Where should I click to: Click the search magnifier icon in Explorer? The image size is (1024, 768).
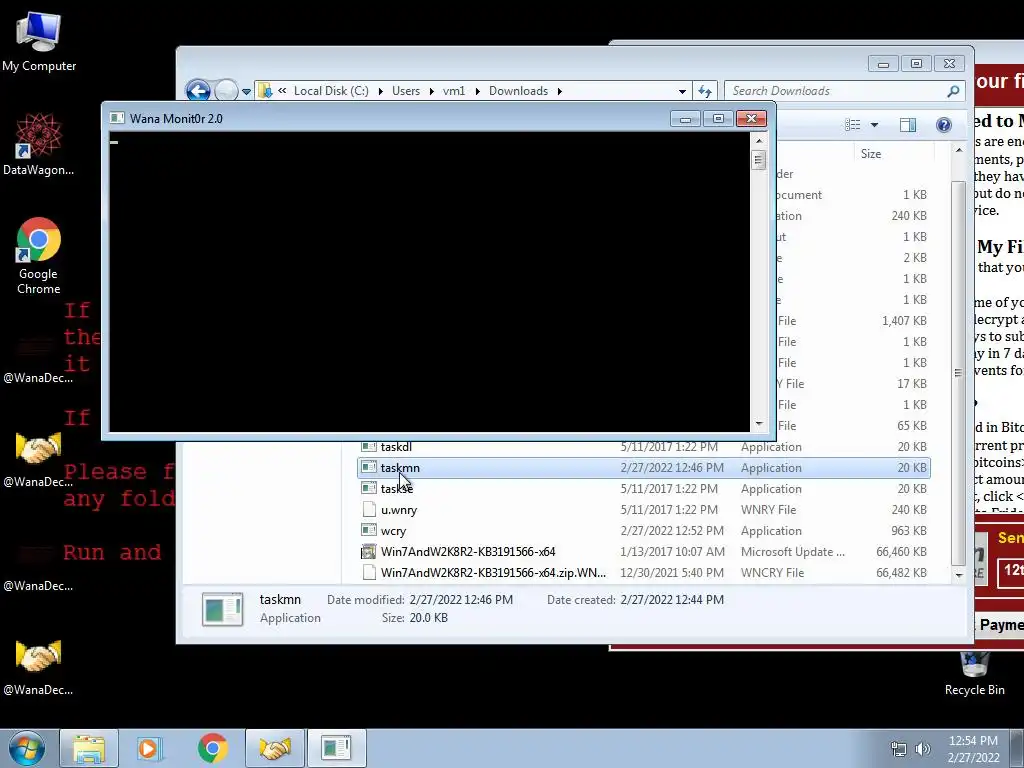953,91
